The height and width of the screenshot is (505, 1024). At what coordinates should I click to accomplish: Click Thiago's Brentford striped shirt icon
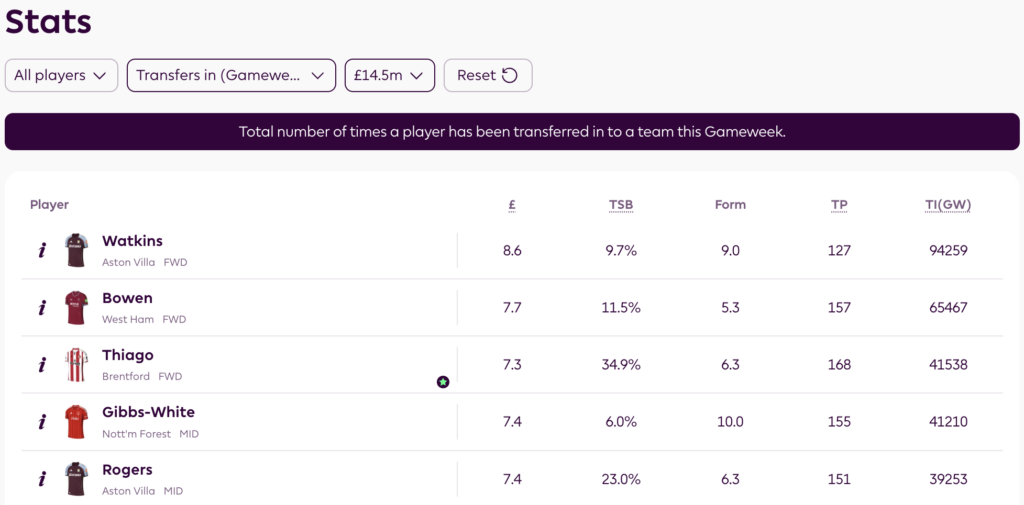click(x=77, y=365)
